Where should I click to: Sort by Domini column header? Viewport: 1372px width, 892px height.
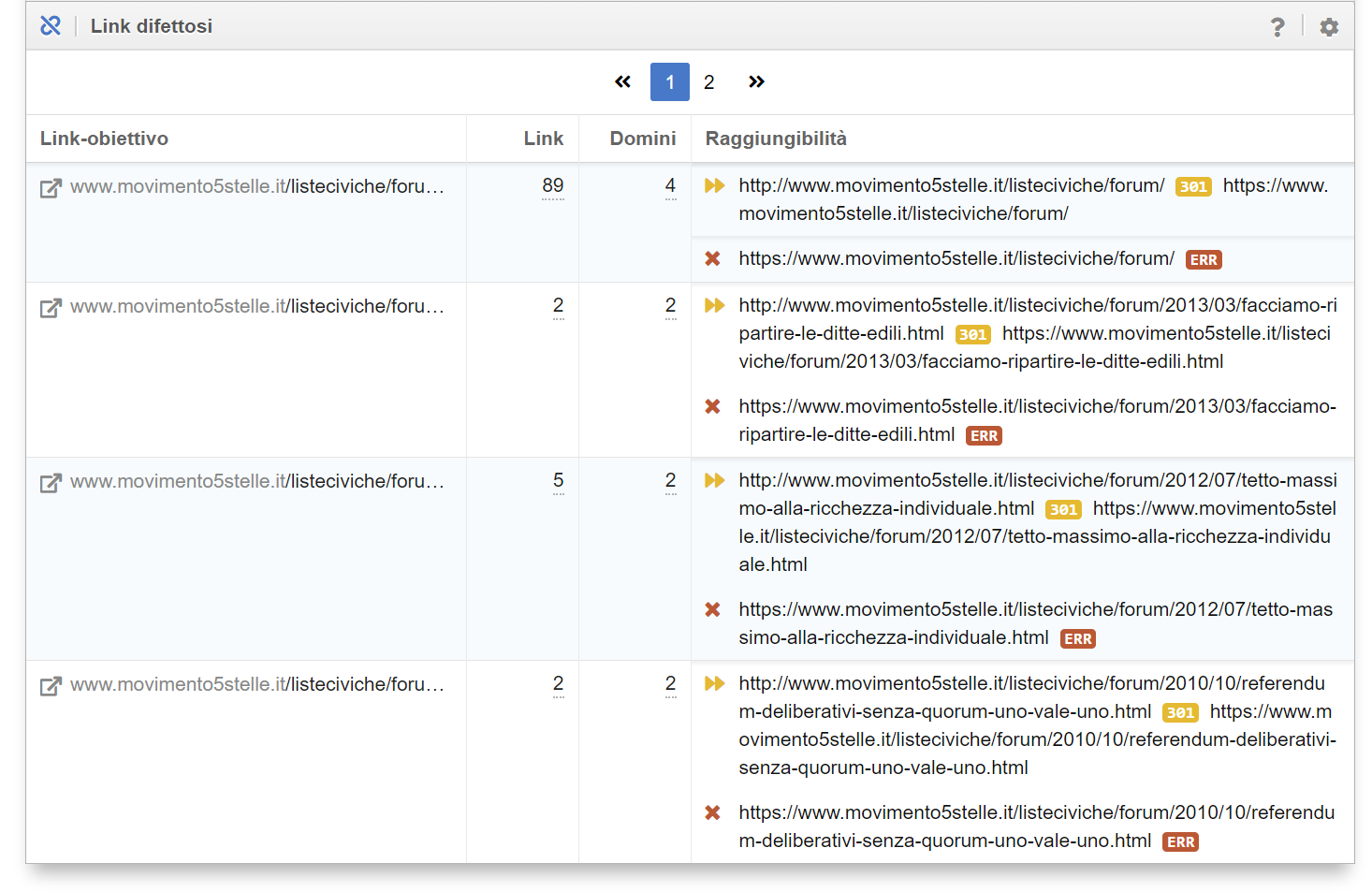[642, 139]
